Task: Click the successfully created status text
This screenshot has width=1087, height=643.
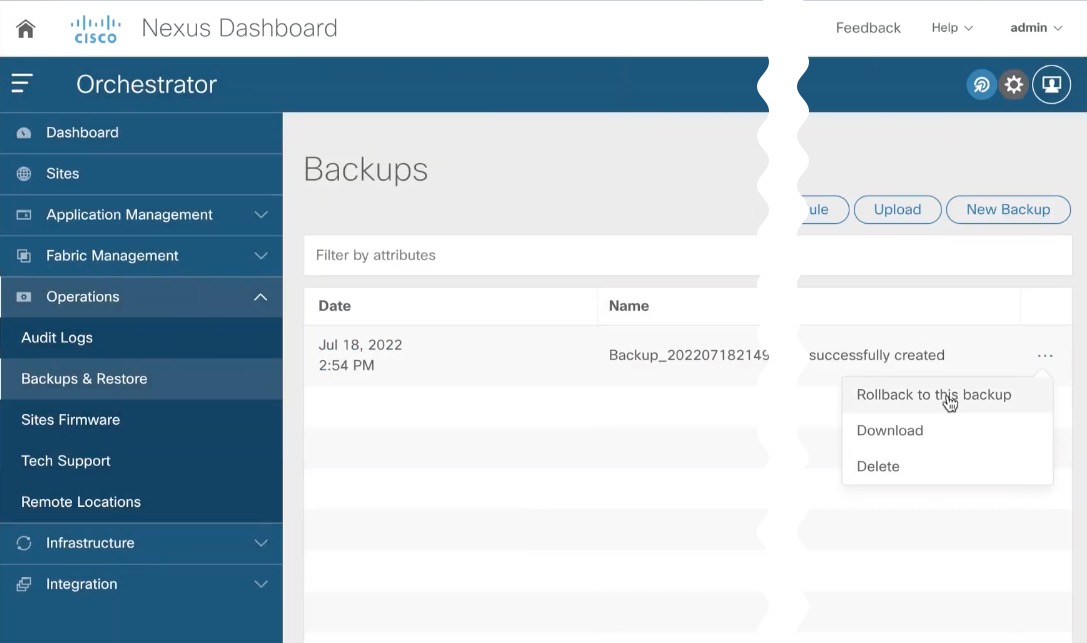Action: click(876, 355)
